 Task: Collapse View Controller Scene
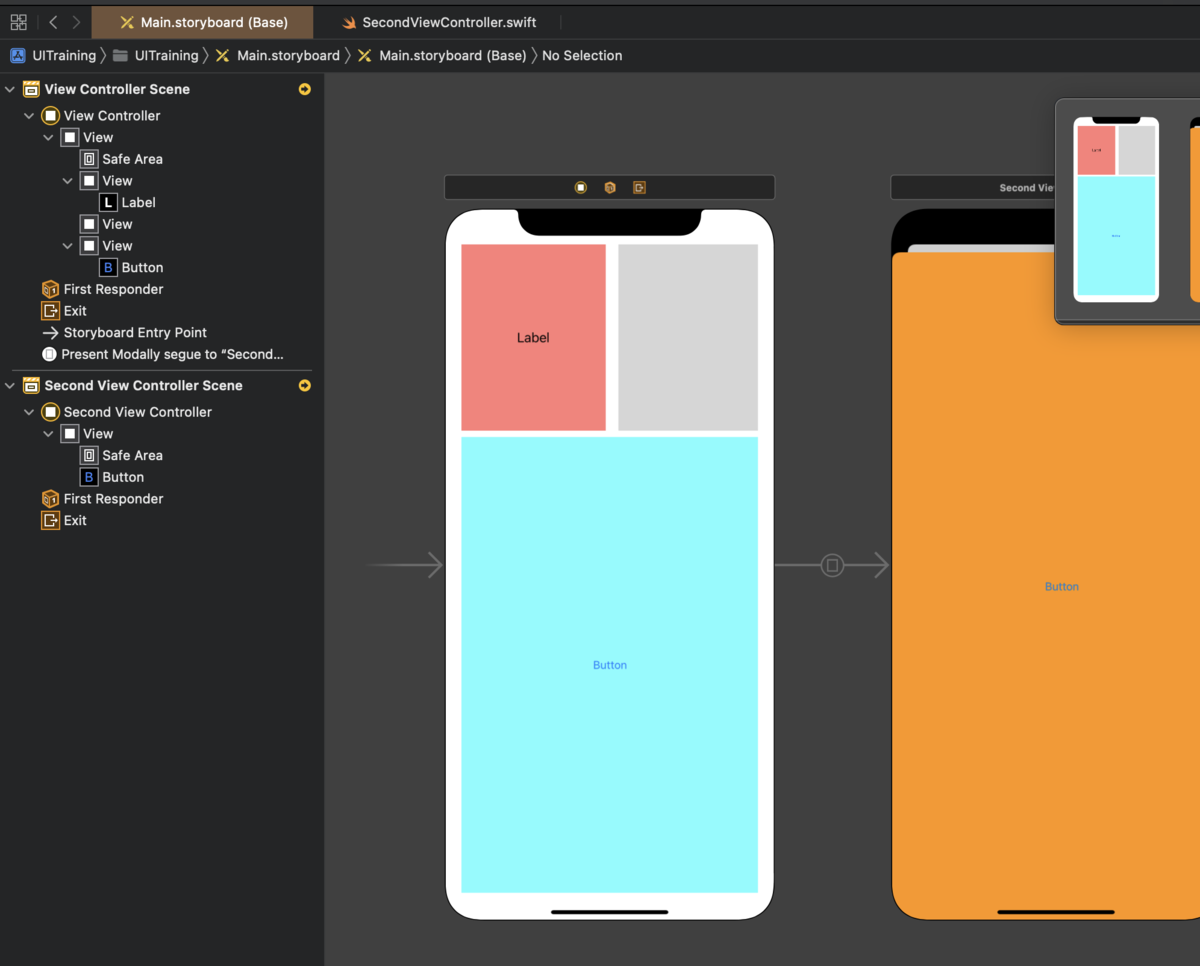point(10,89)
